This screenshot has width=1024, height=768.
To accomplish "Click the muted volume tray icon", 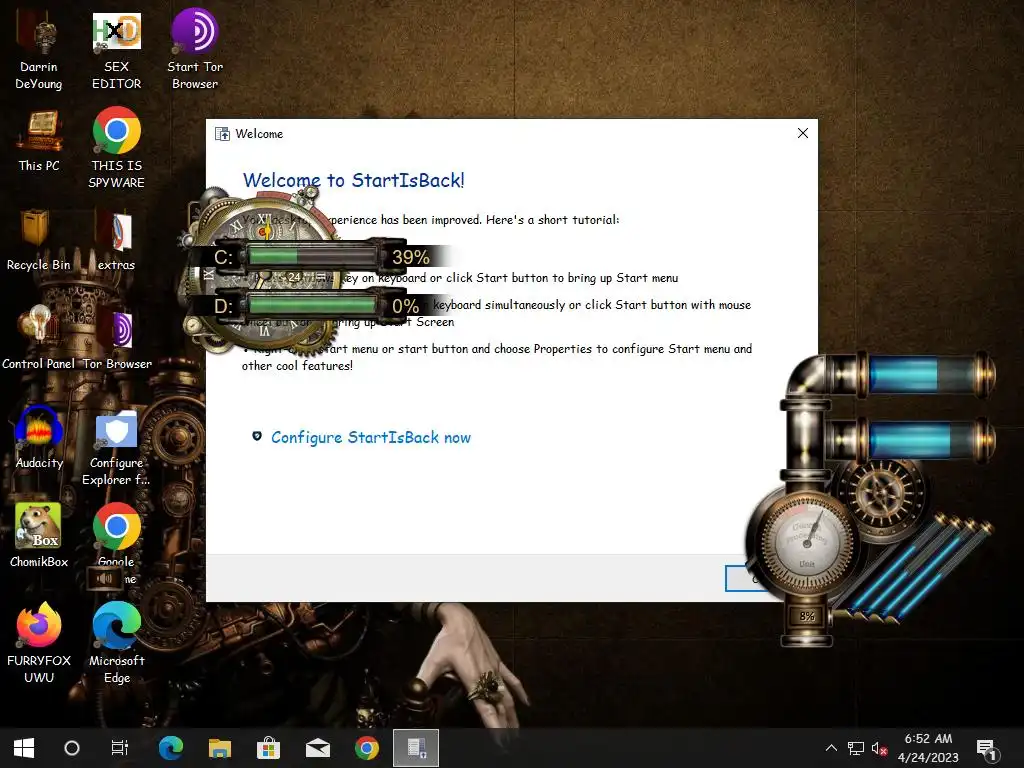I will 879,748.
